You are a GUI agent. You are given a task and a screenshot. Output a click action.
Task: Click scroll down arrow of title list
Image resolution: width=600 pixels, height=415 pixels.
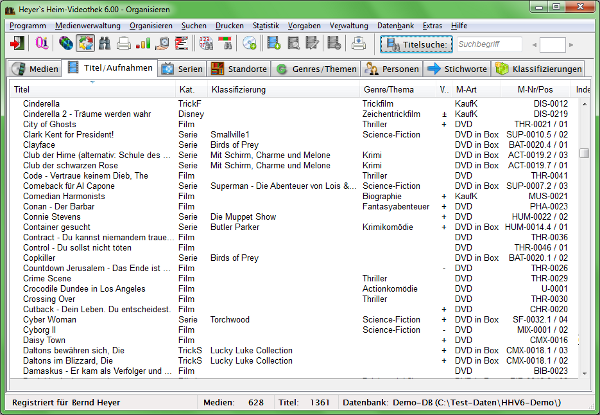point(584,372)
